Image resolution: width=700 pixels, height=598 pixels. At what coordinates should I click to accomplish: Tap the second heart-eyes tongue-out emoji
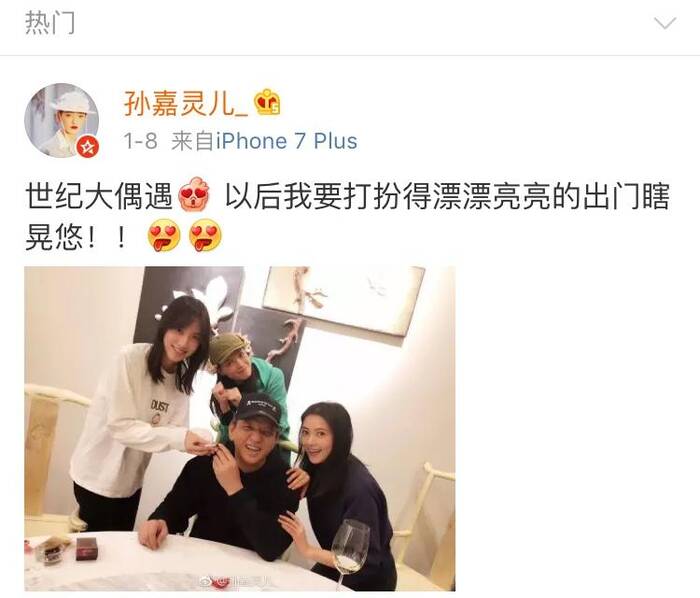205,235
